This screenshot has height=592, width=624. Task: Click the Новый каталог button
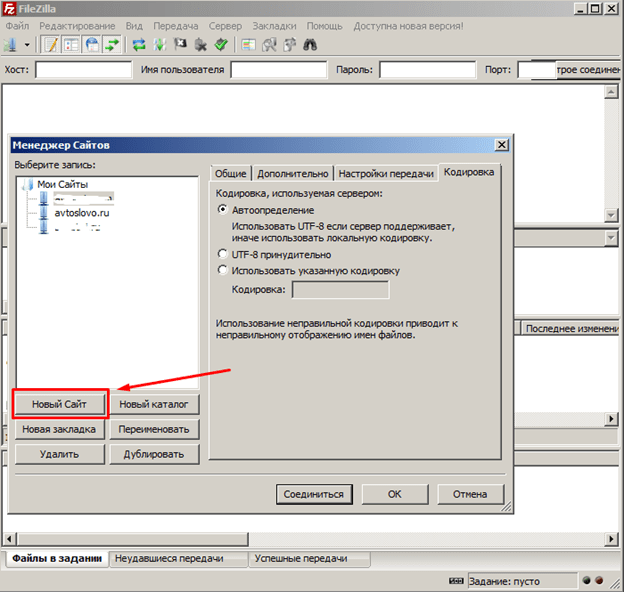click(154, 404)
